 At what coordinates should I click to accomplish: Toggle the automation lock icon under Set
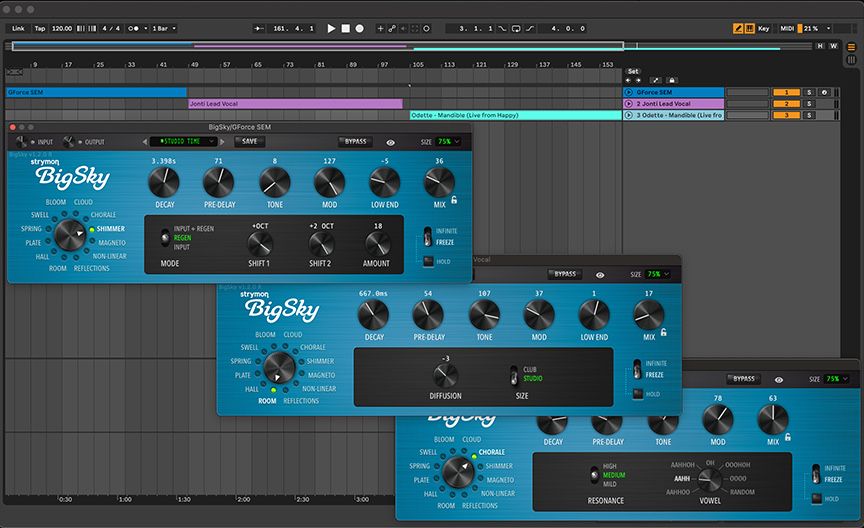tap(671, 80)
